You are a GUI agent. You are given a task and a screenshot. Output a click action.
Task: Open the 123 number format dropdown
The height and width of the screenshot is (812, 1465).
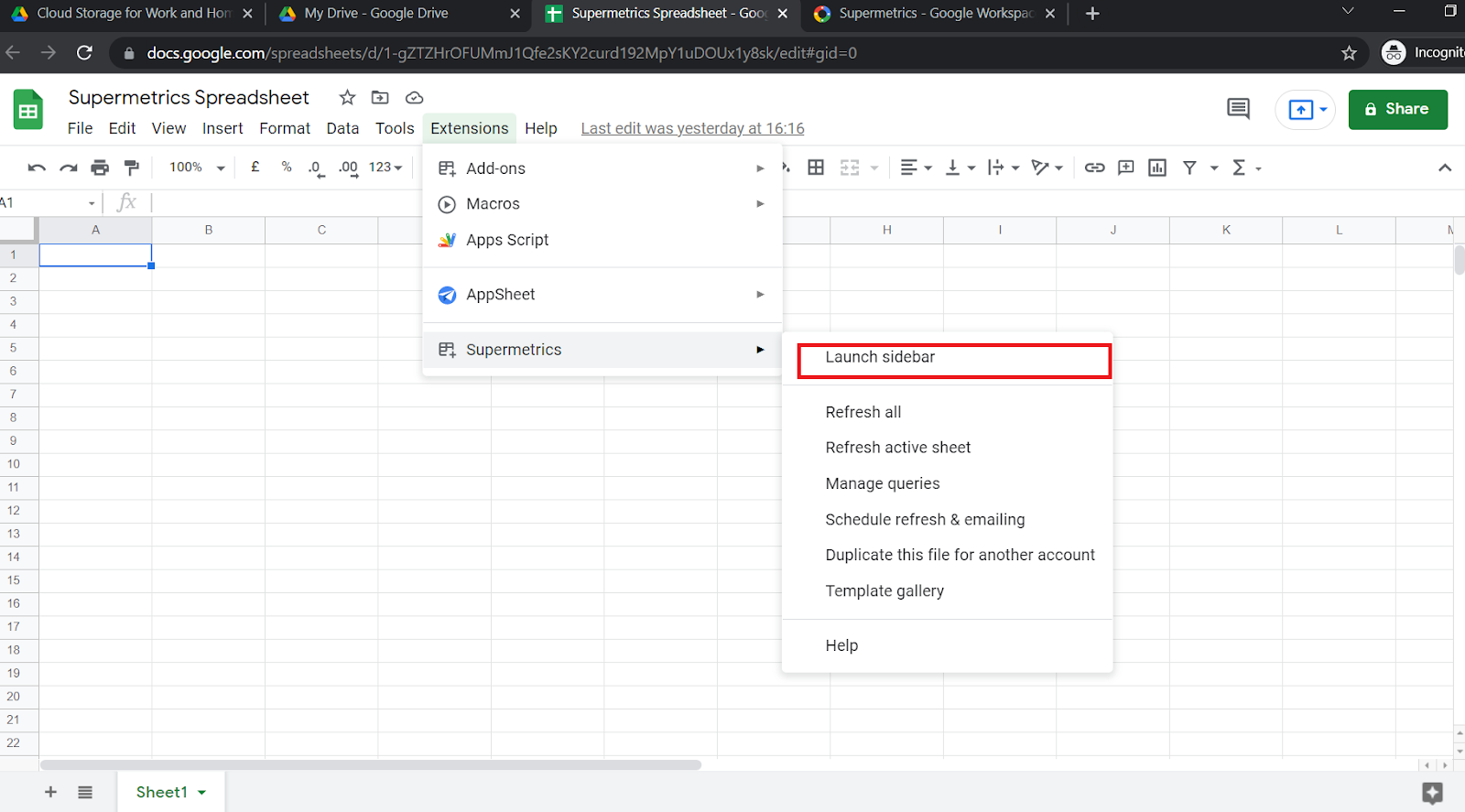coord(385,168)
